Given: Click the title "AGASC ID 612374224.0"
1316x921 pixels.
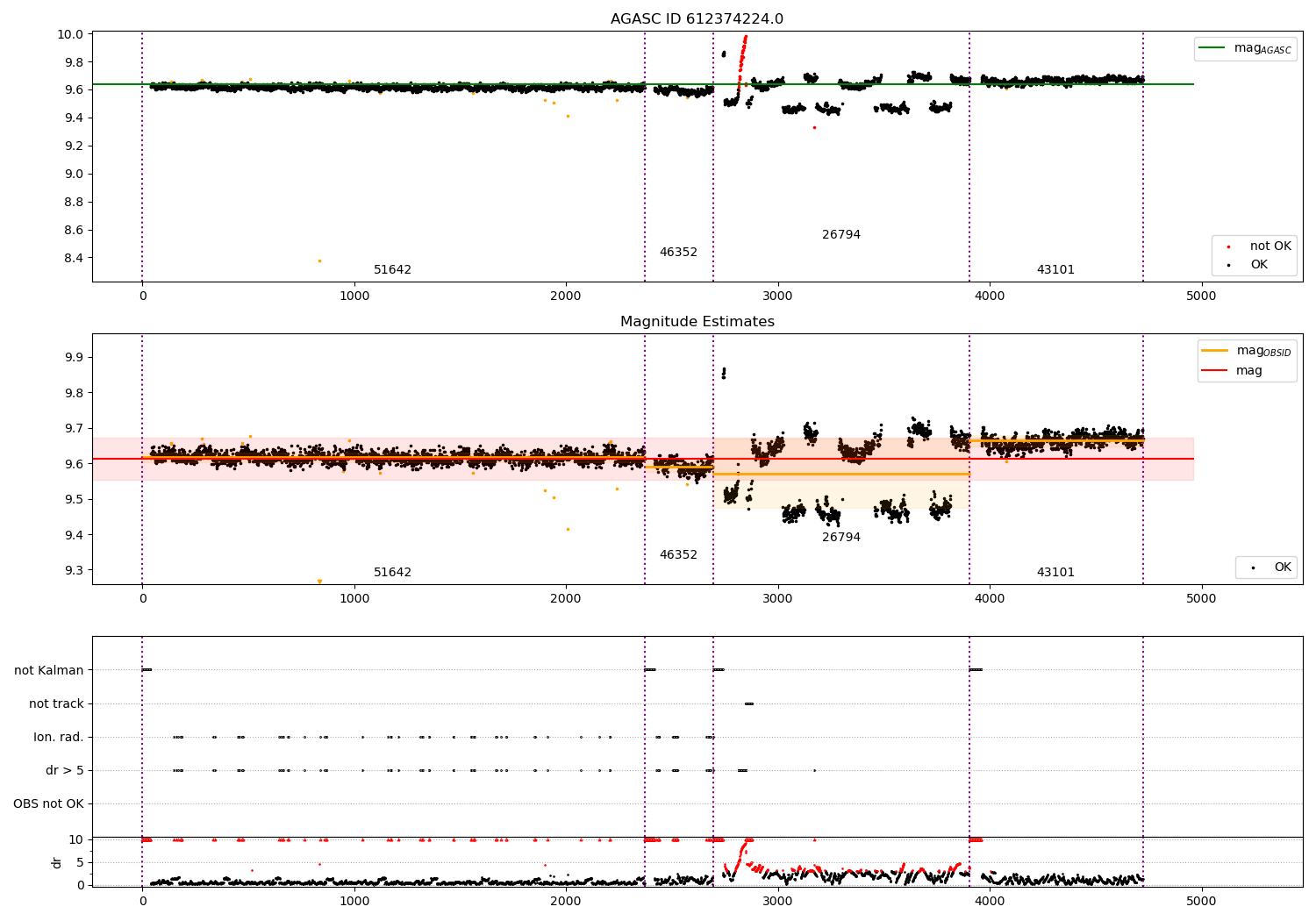Looking at the screenshot, I should (x=697, y=19).
